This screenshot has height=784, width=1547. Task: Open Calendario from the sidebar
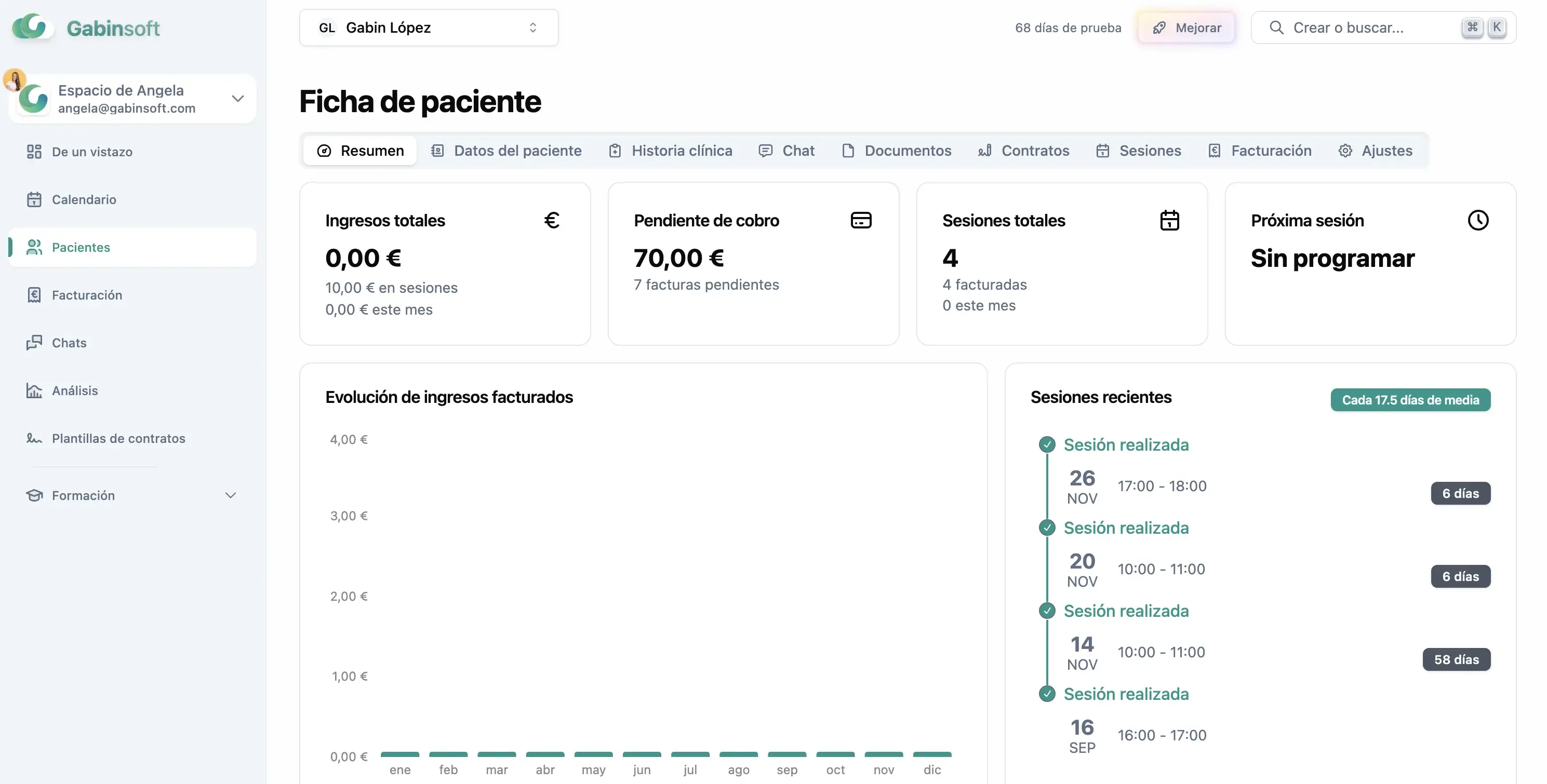[84, 199]
